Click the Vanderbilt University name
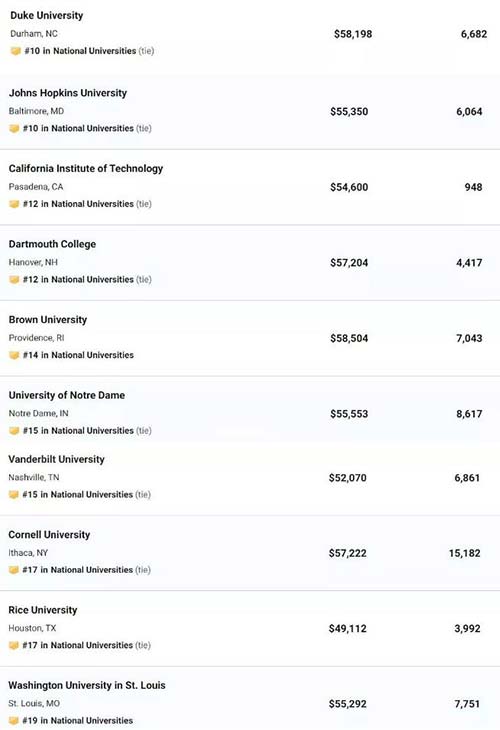Image resolution: width=500 pixels, height=730 pixels. tap(56, 460)
